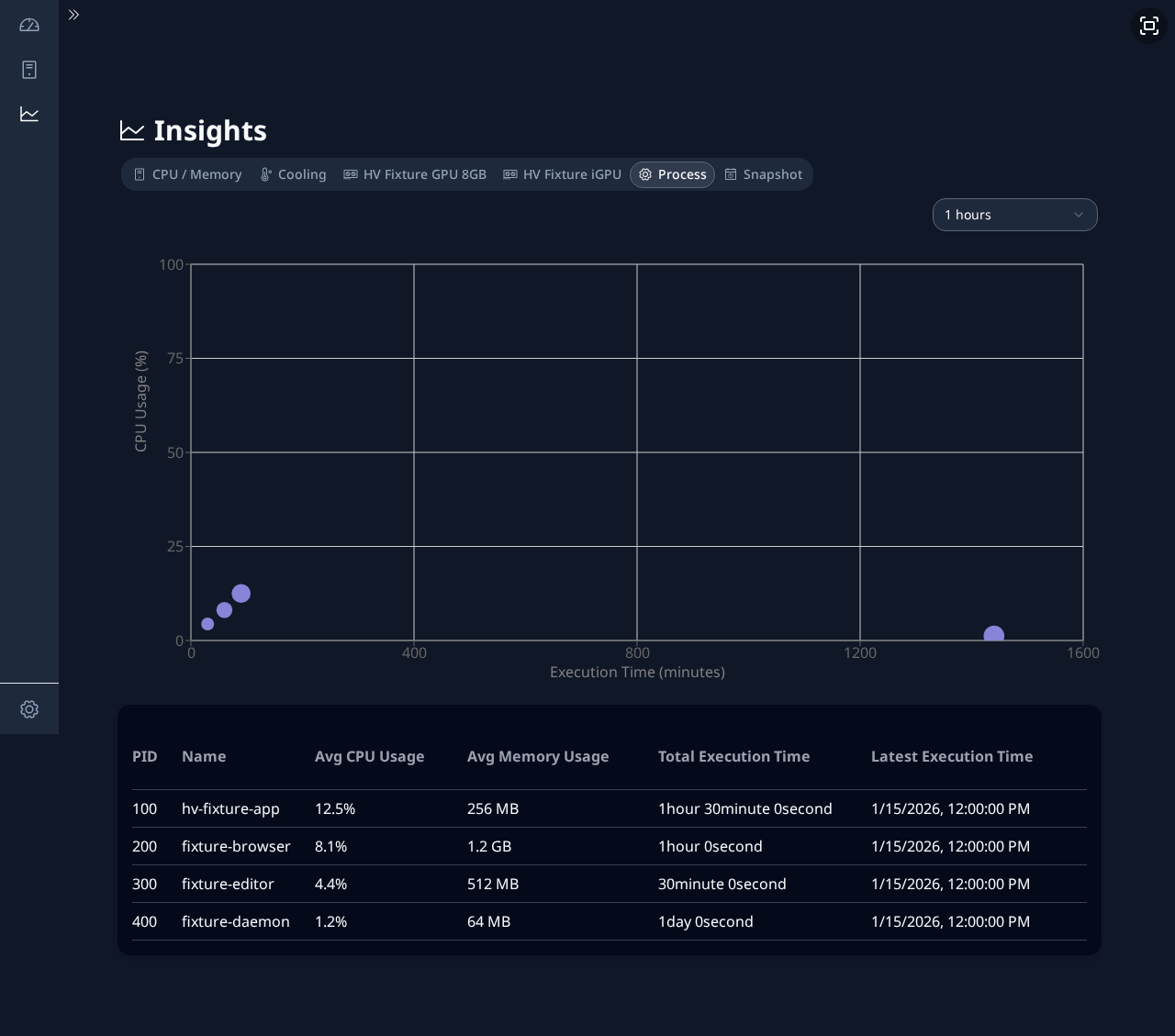1175x1036 pixels.
Task: Click the Name column header
Action: (204, 757)
